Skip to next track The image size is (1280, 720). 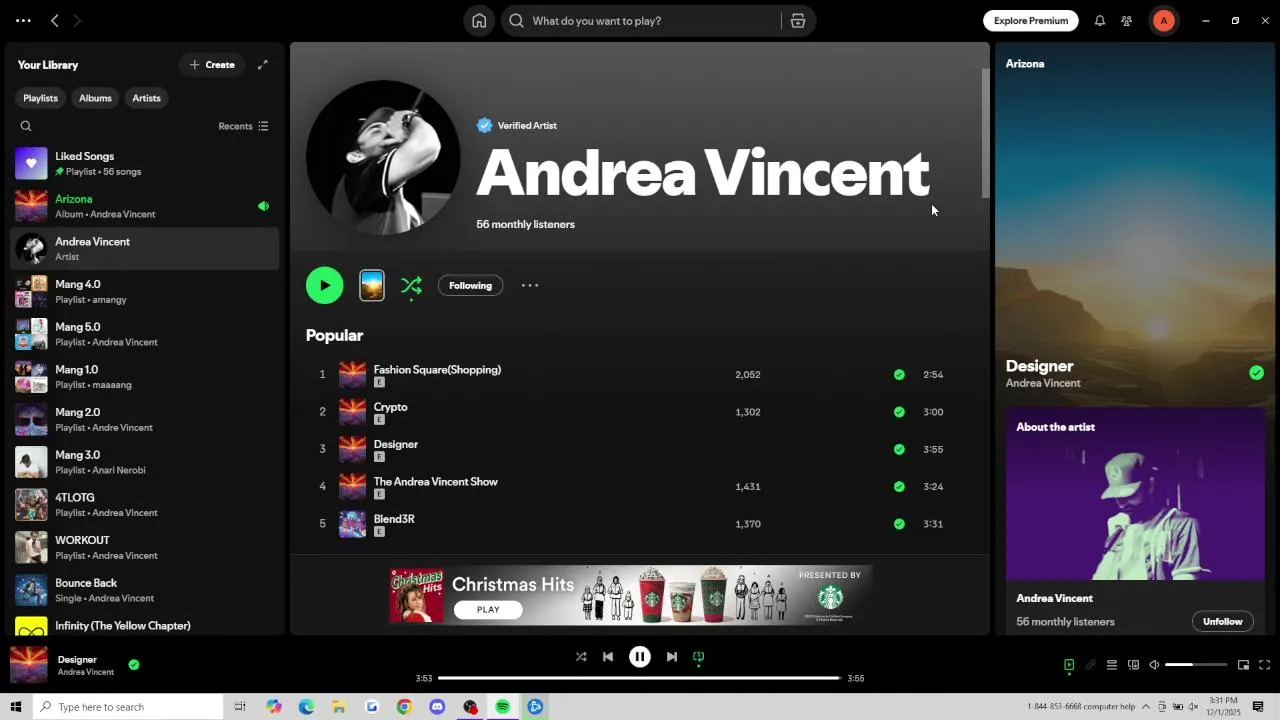click(672, 657)
